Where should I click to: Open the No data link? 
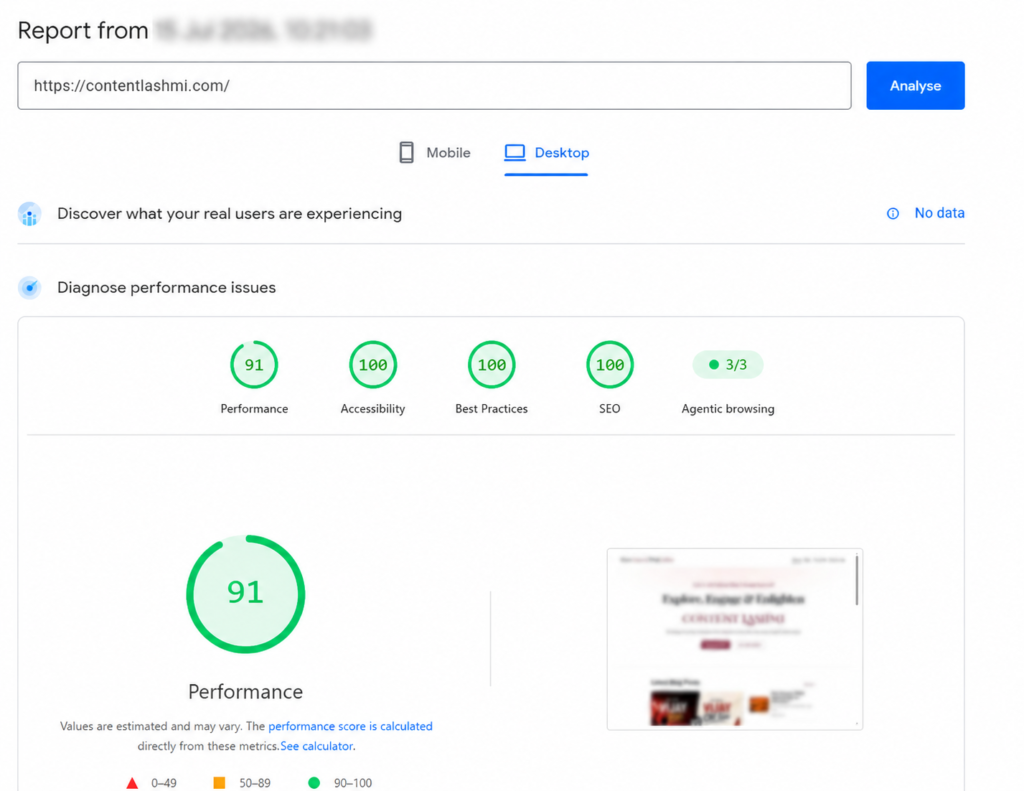939,213
